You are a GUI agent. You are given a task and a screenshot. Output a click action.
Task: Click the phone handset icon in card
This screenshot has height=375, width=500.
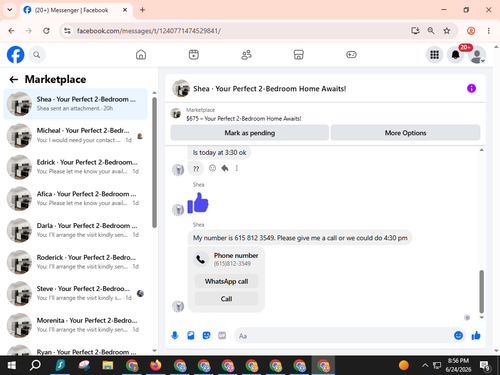click(201, 259)
